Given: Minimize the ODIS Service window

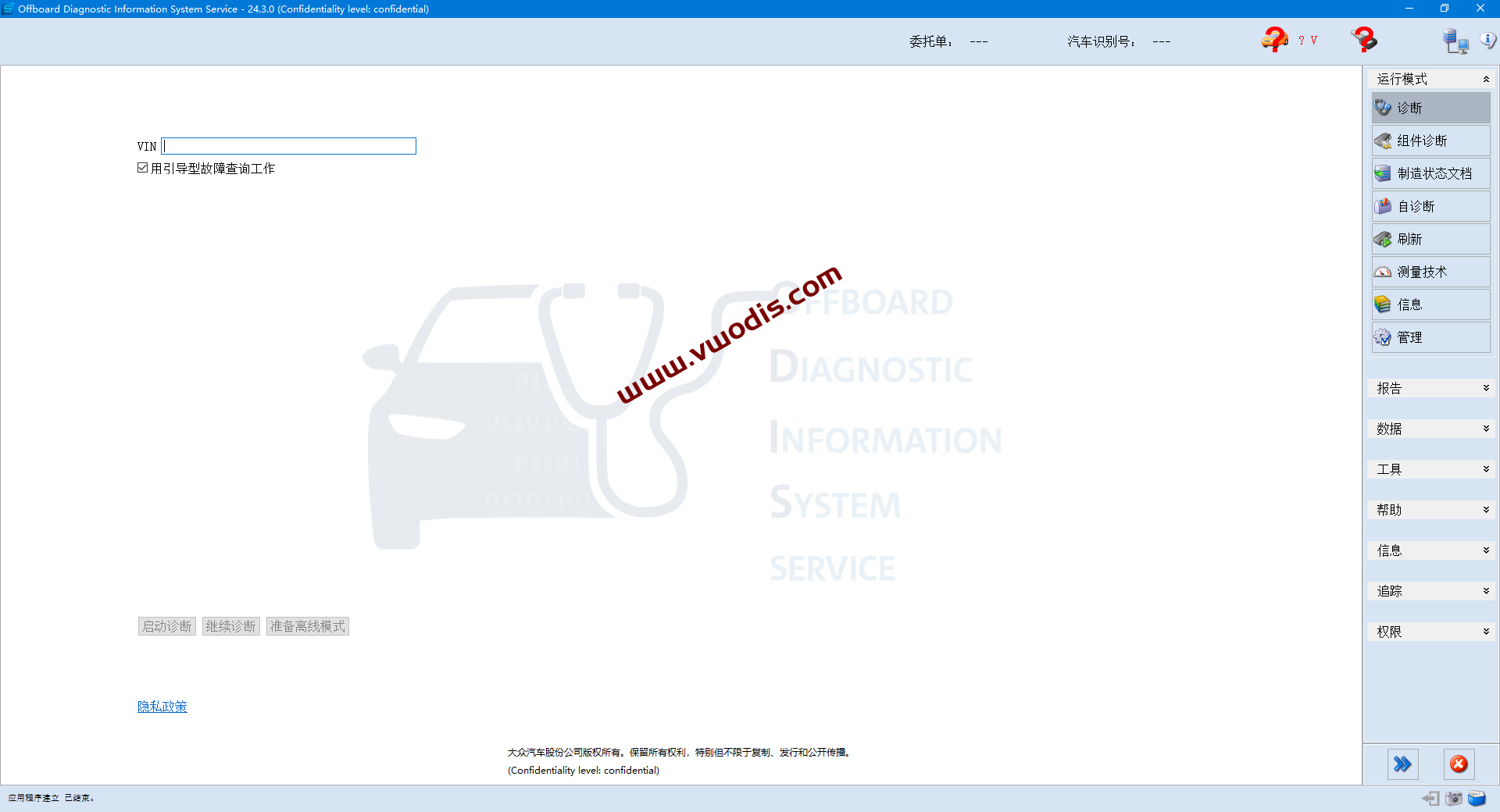Looking at the screenshot, I should pyautogui.click(x=1409, y=9).
